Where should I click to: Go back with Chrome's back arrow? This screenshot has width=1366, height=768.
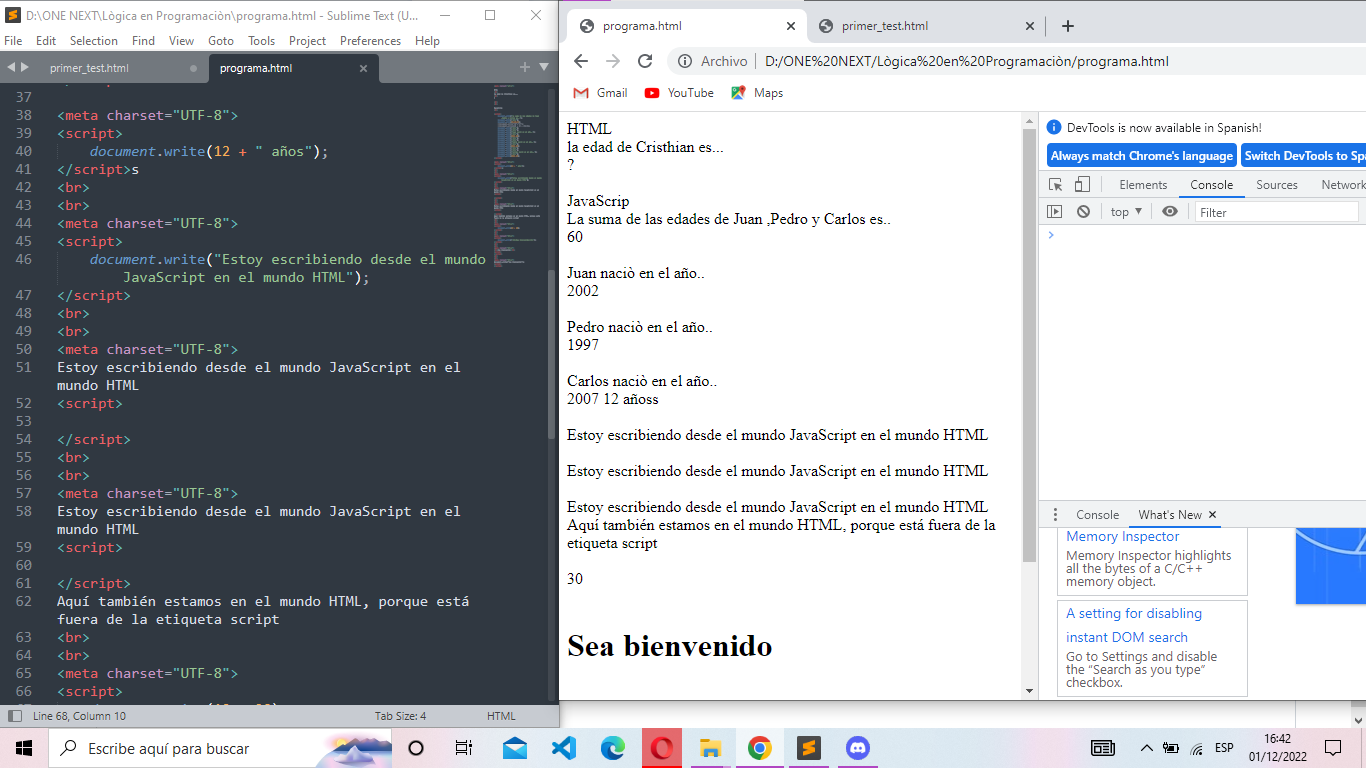(581, 61)
